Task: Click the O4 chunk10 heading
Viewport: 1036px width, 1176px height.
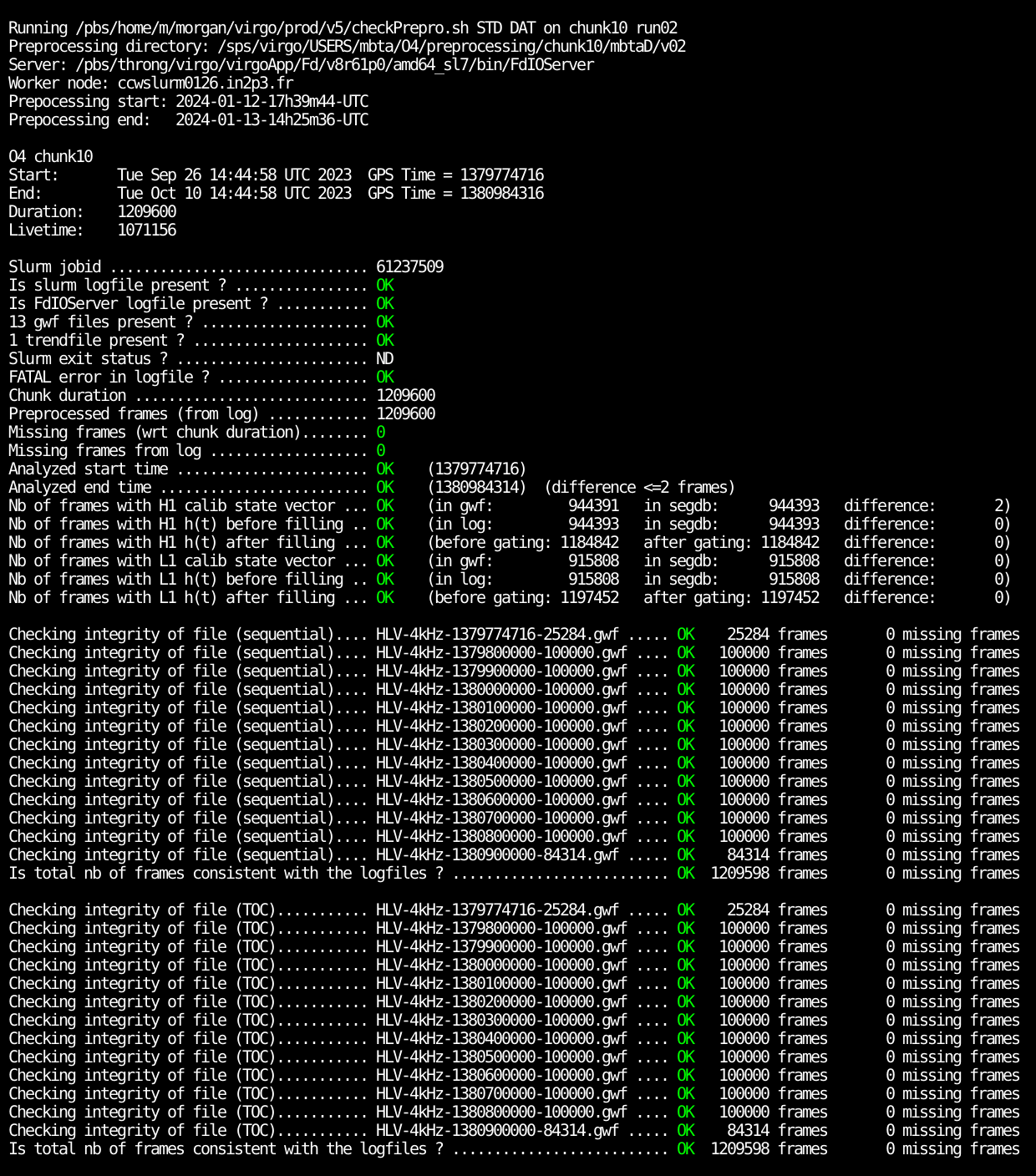Action: pos(50,157)
